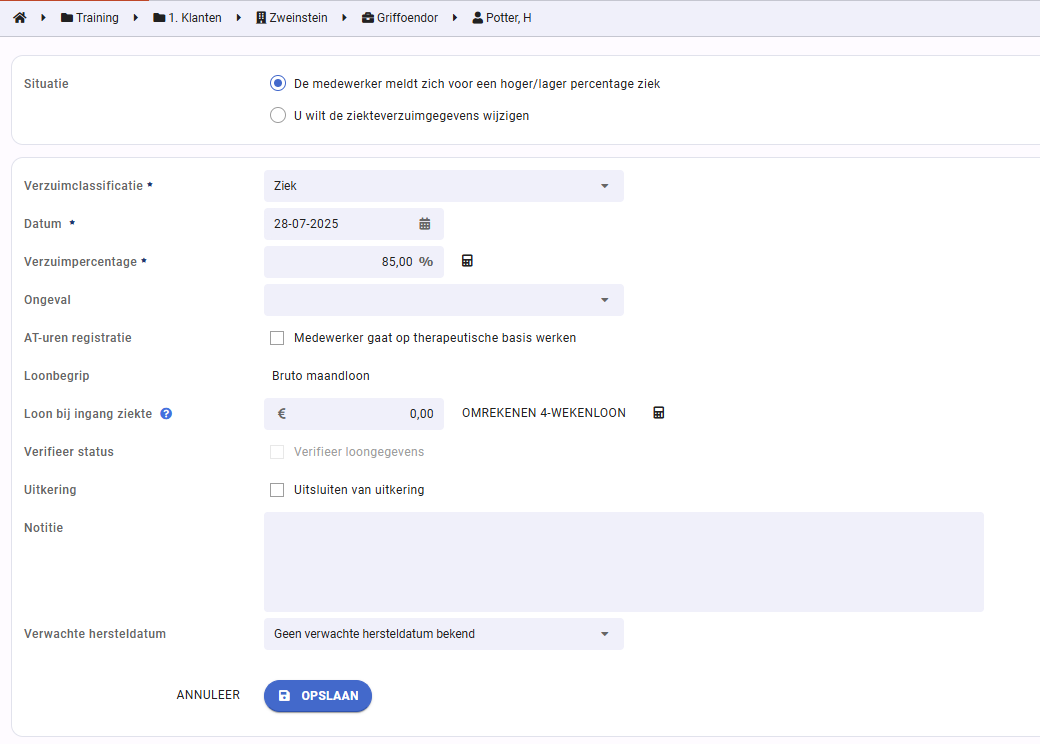
Task: Navigate to Training breadcrumb
Action: pyautogui.click(x=90, y=18)
